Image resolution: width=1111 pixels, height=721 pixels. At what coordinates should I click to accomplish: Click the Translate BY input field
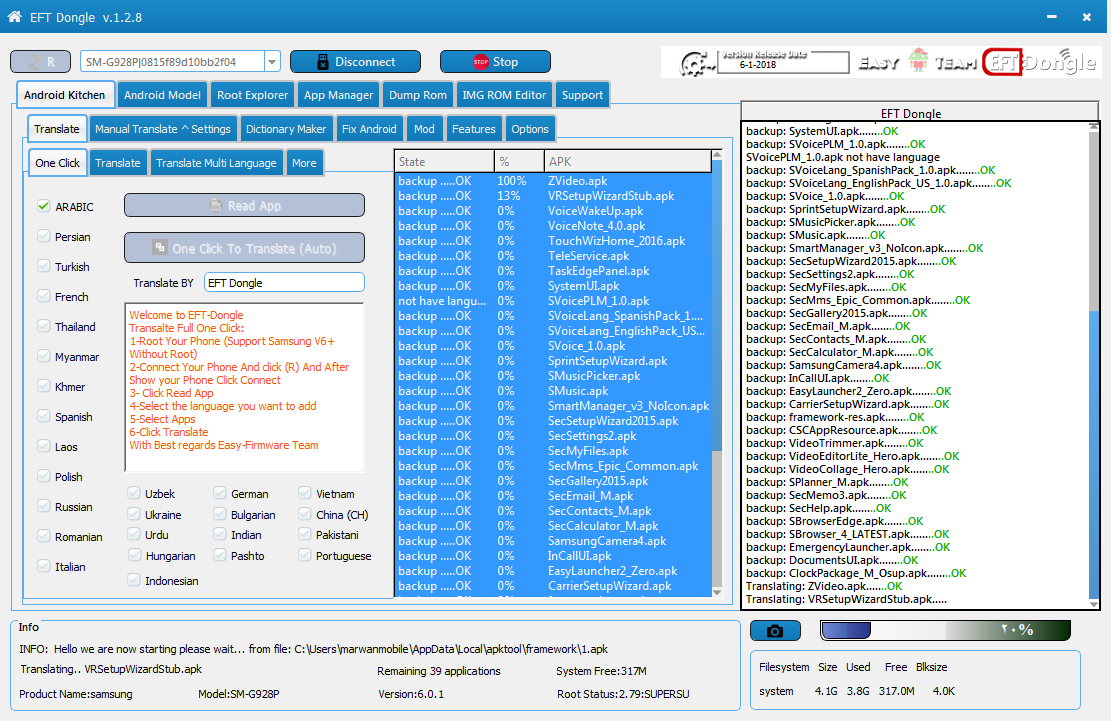(284, 283)
